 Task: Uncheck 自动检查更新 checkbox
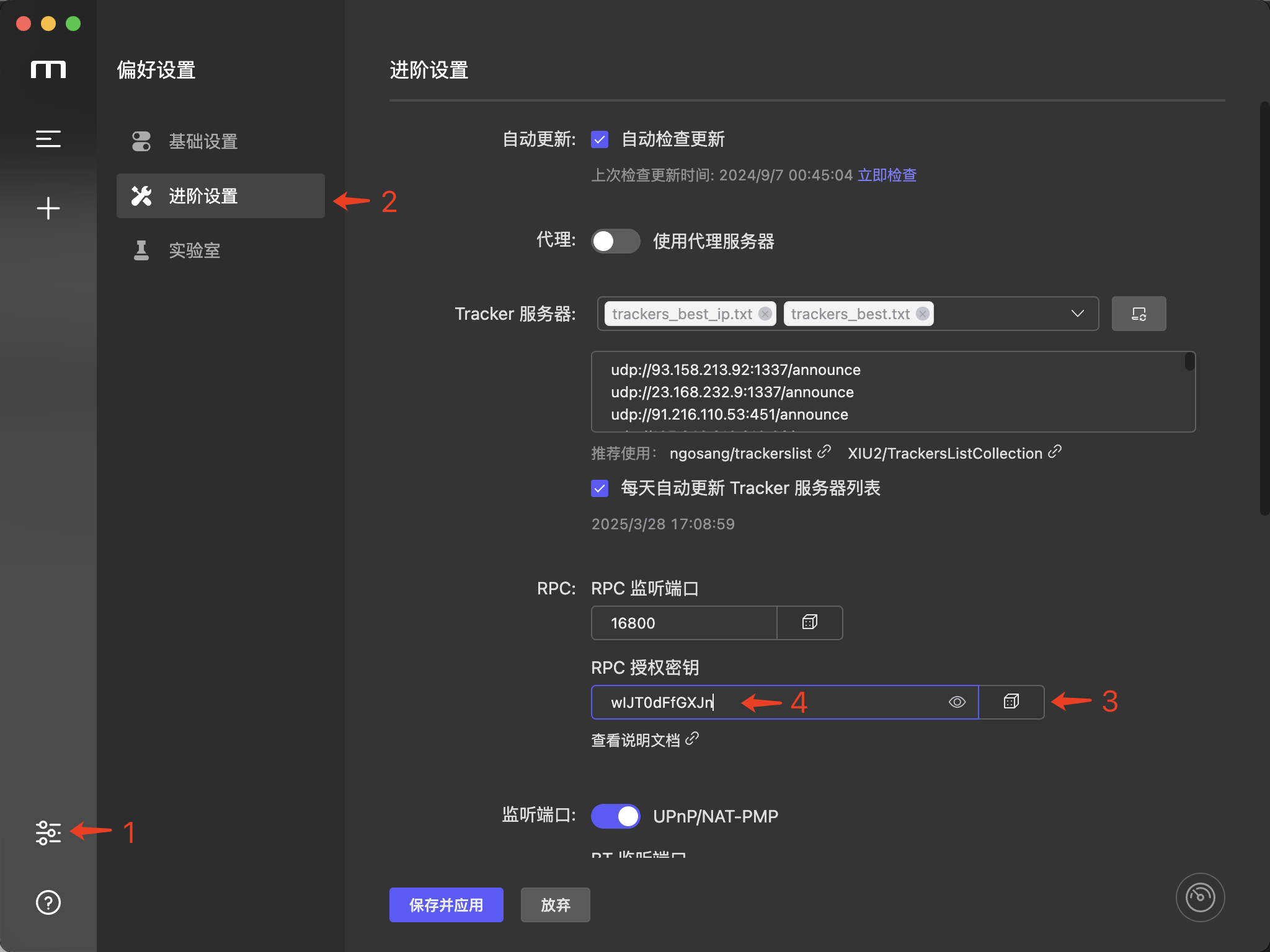[599, 139]
